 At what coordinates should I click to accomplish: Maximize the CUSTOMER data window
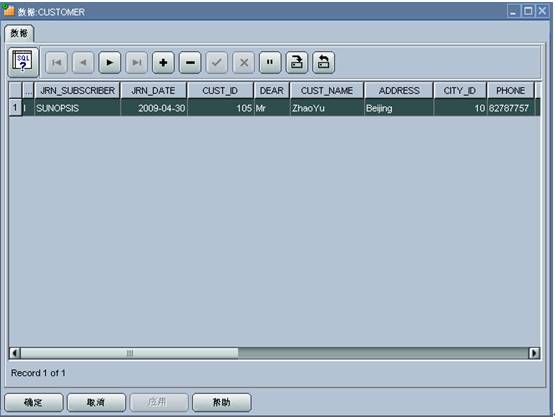pos(528,11)
